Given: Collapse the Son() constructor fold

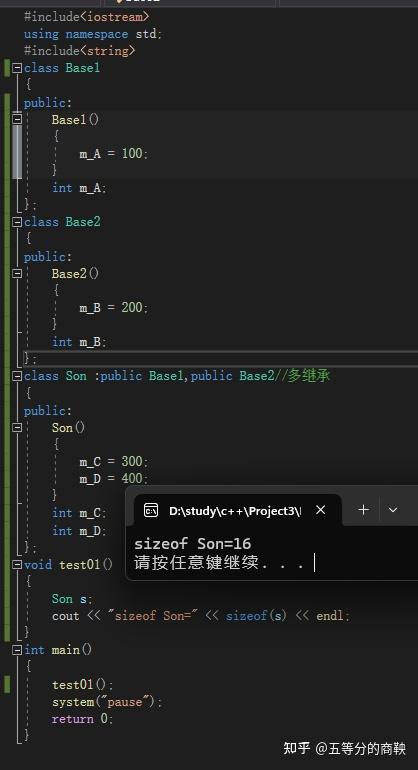Looking at the screenshot, I should point(17,427).
